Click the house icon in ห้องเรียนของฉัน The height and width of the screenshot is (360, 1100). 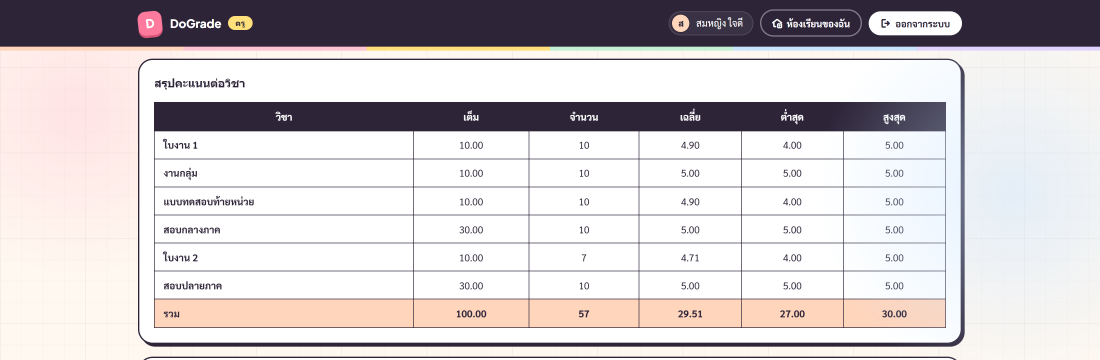777,24
